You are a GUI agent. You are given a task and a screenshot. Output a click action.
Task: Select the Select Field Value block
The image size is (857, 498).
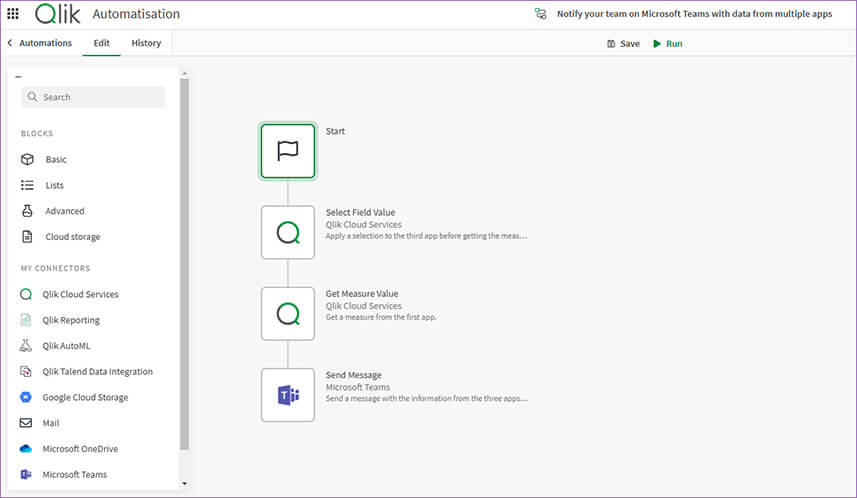[288, 232]
